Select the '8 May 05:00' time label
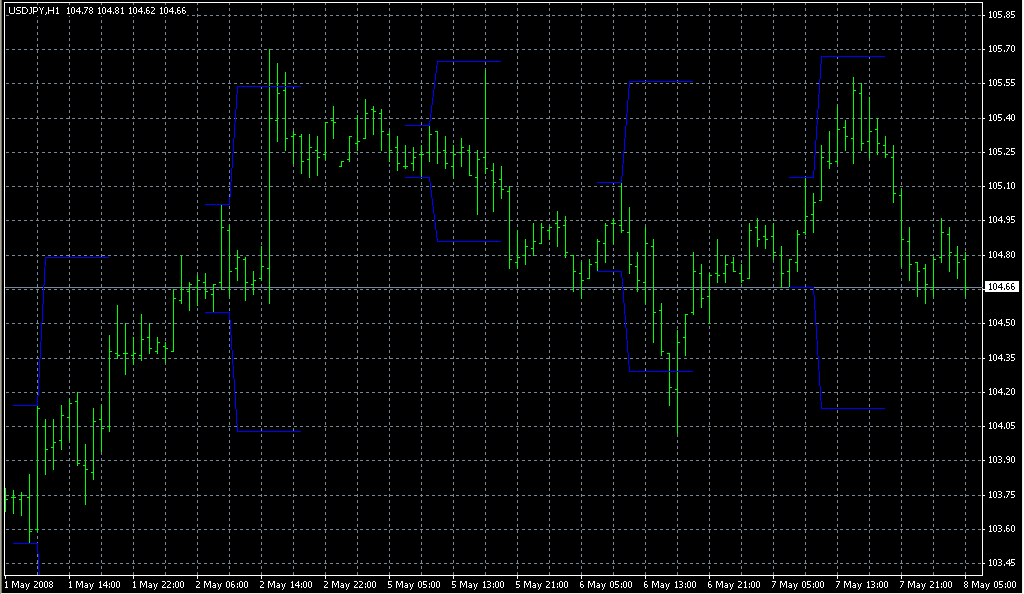The image size is (1024, 594). (x=990, y=585)
